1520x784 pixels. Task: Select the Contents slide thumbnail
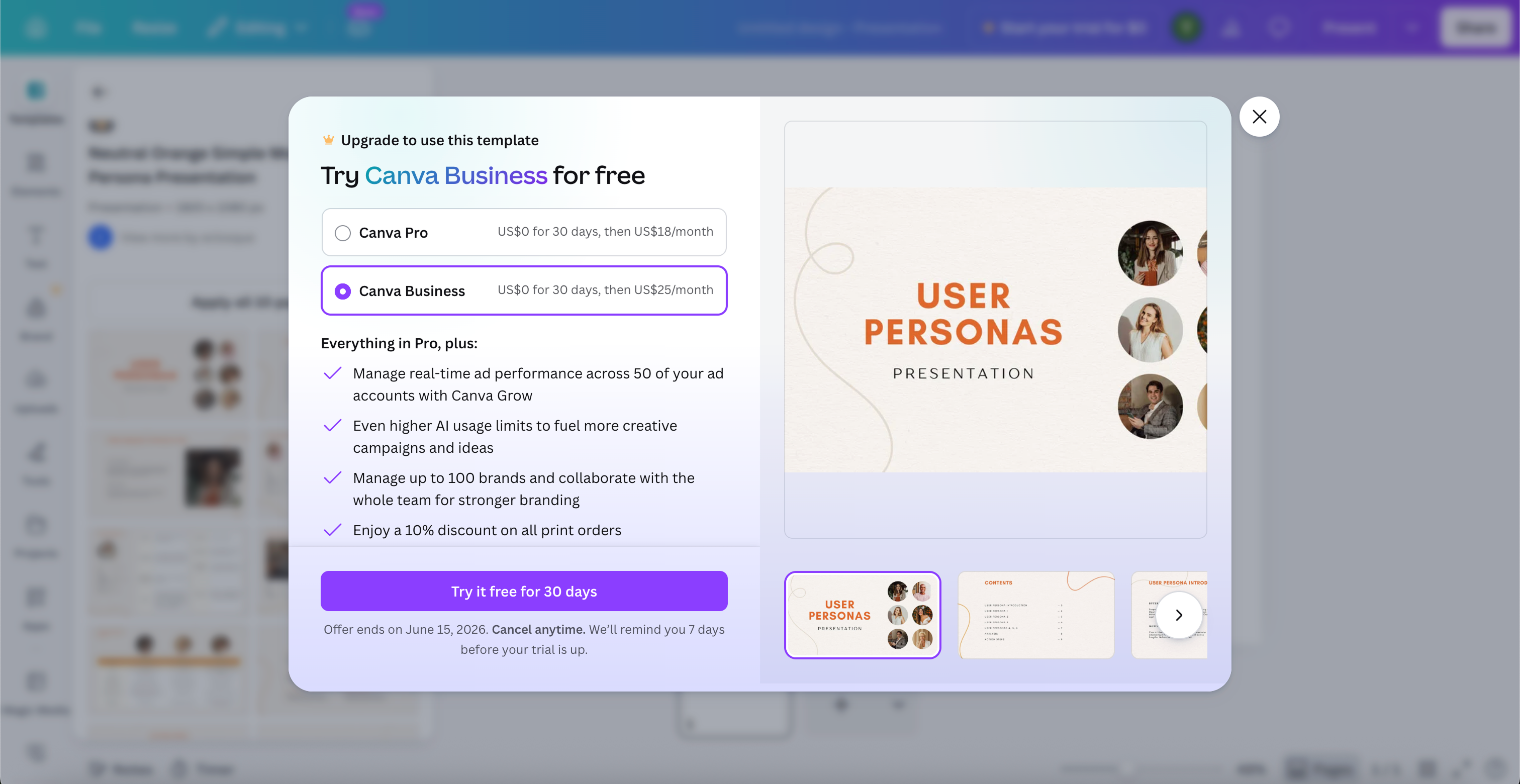[x=1035, y=615]
